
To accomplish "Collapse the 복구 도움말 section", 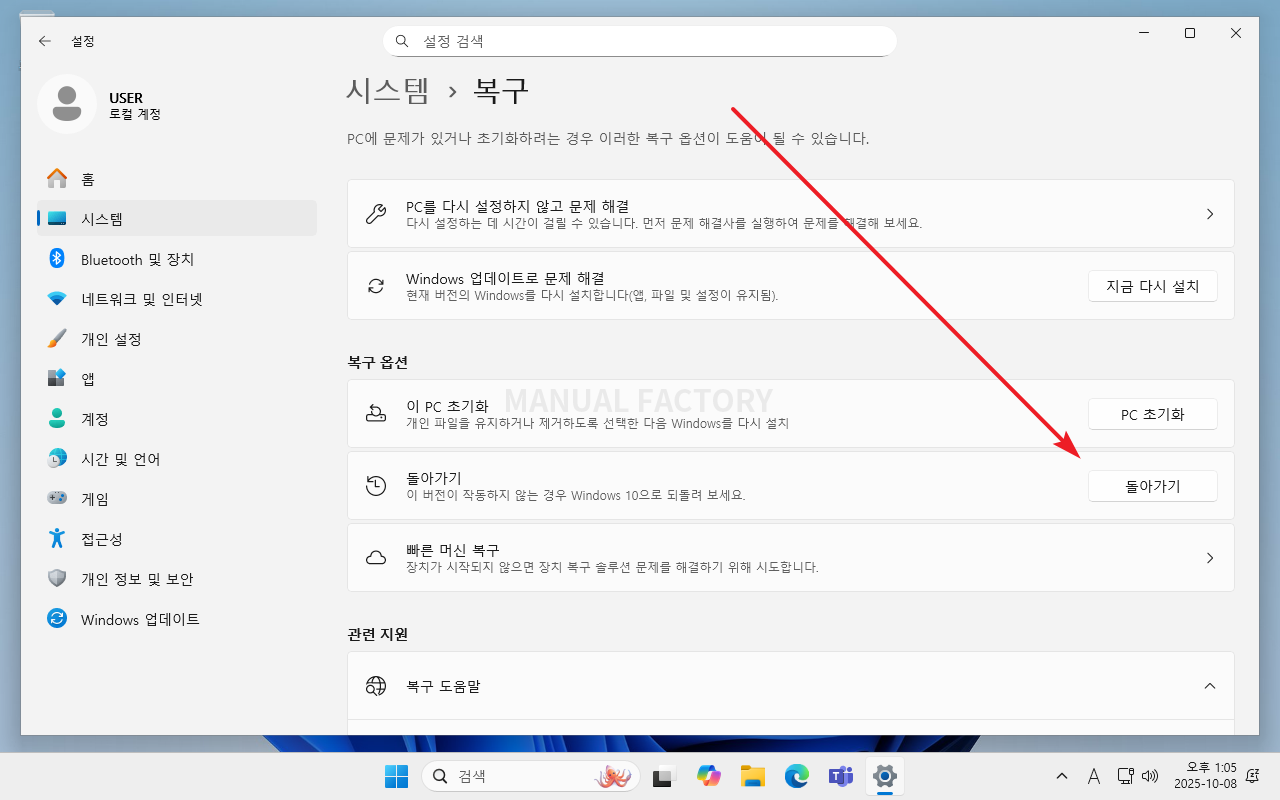I will tap(1209, 686).
